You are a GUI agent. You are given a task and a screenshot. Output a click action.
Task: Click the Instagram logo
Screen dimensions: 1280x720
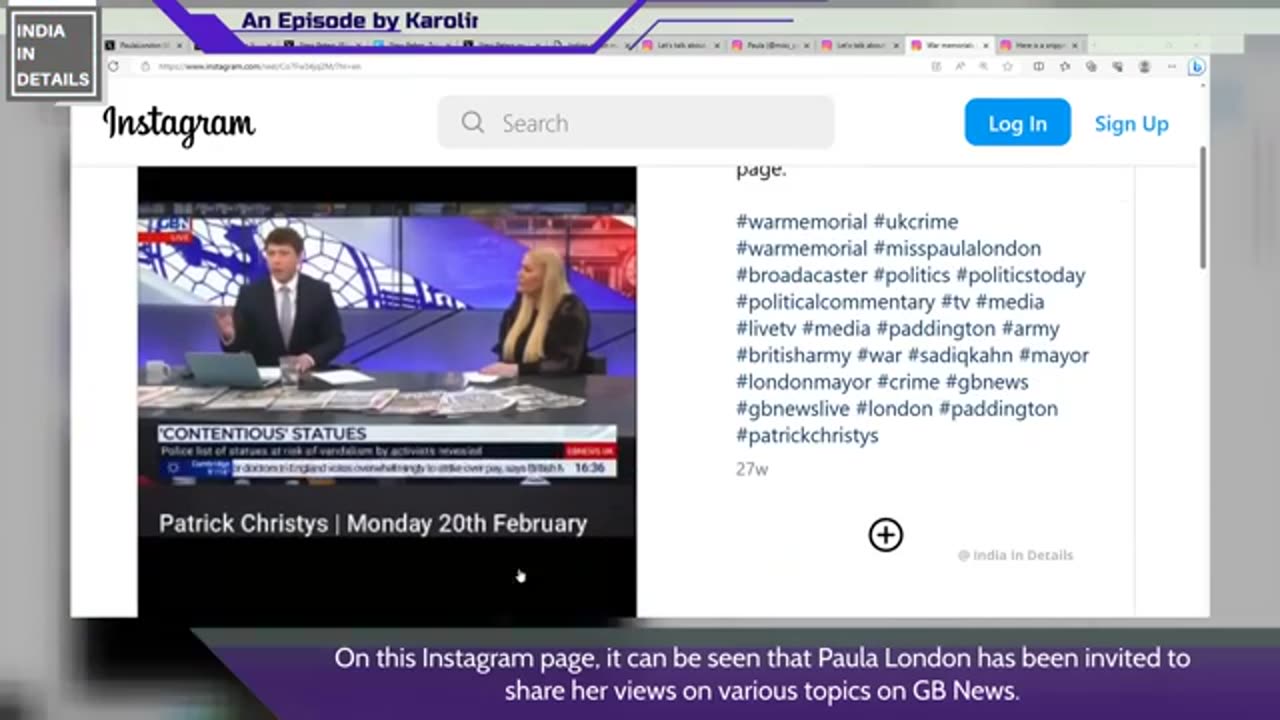pos(179,124)
